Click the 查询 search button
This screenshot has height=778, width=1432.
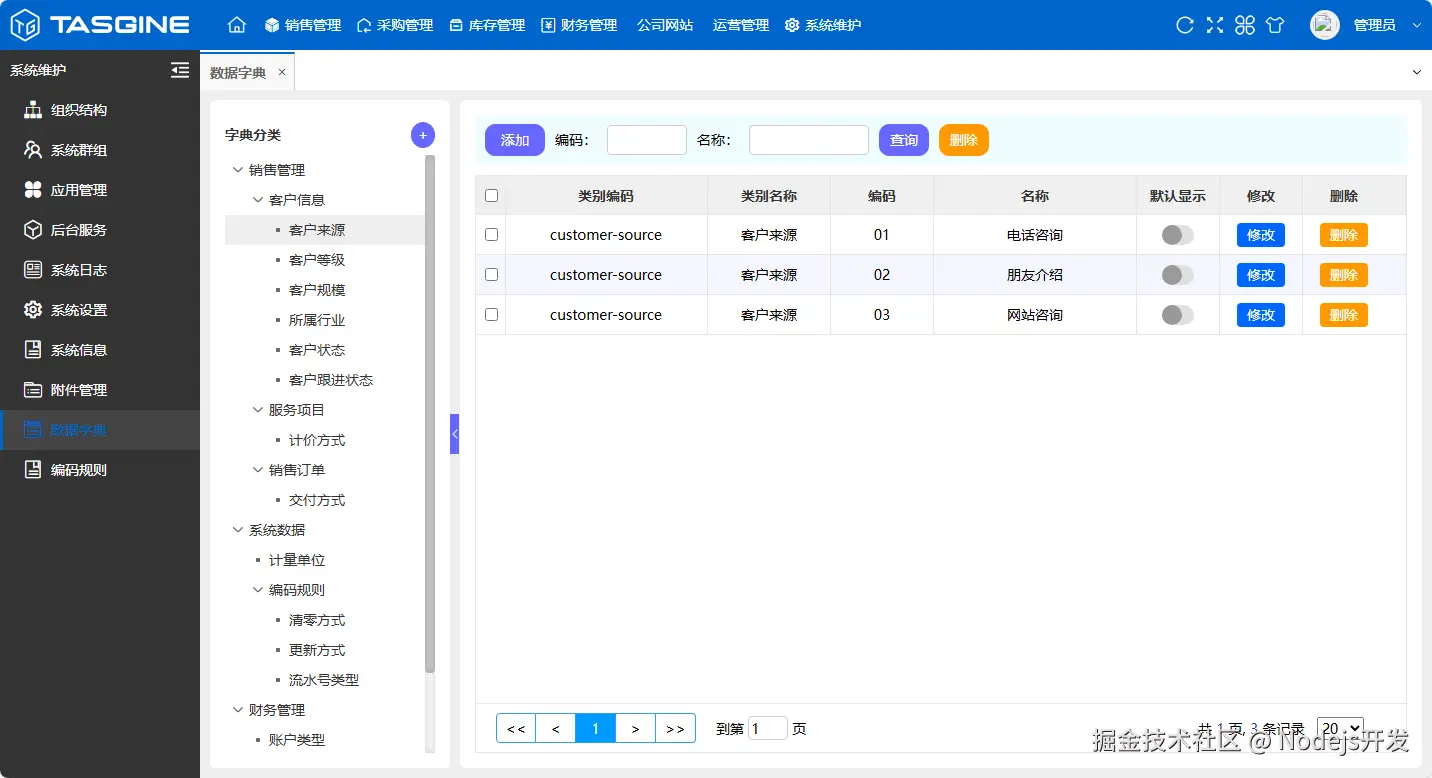[x=903, y=140]
